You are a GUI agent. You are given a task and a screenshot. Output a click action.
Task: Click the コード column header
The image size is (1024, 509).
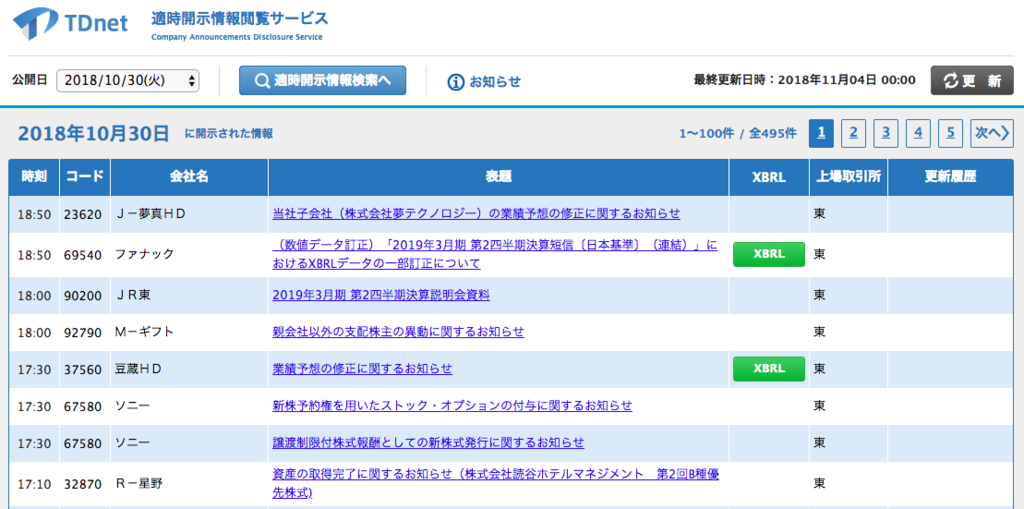(x=85, y=177)
